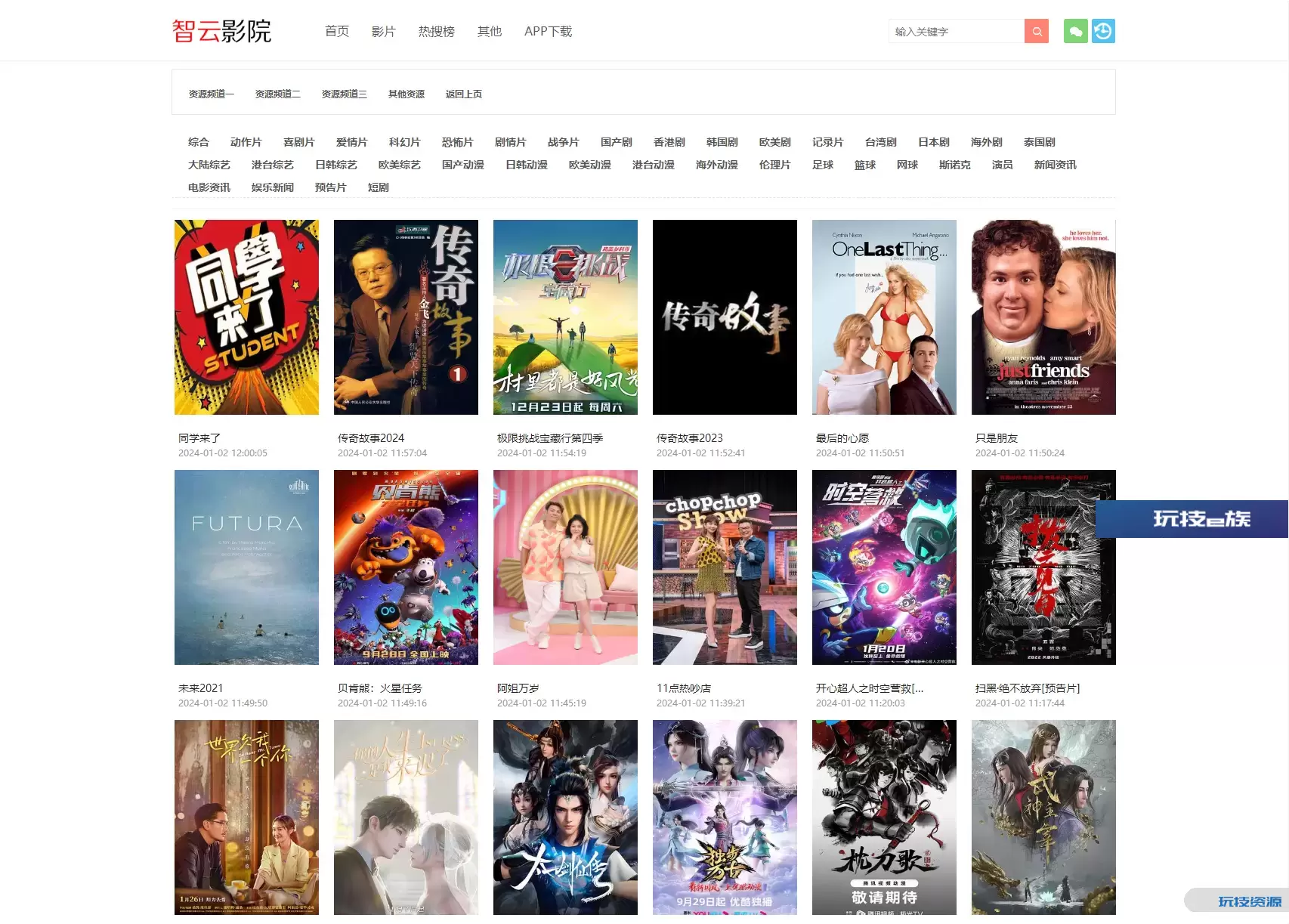Open the 太一剑仙传 poster thumbnail
Viewport: 1289px width, 924px height.
pyautogui.click(x=565, y=817)
